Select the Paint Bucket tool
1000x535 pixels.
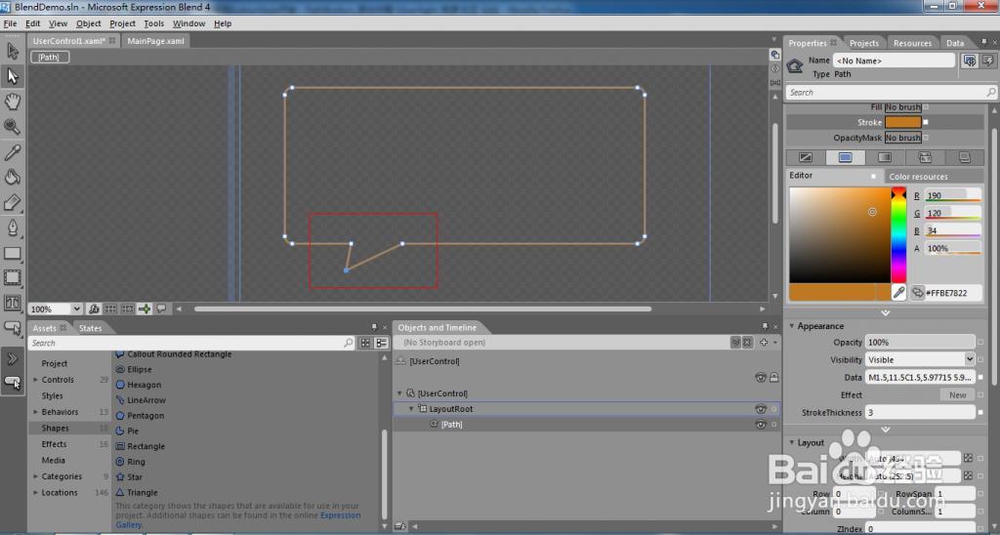point(12,177)
